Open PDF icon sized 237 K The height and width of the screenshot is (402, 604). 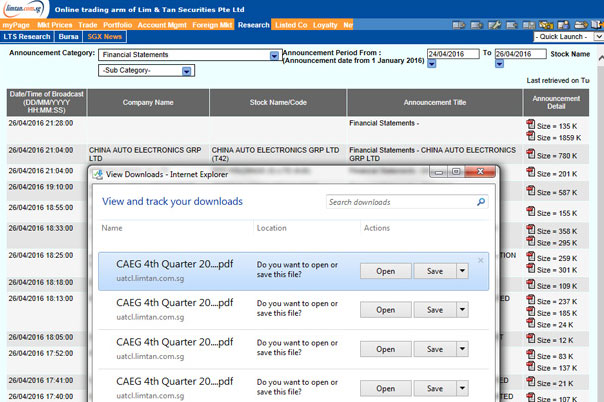(x=531, y=300)
